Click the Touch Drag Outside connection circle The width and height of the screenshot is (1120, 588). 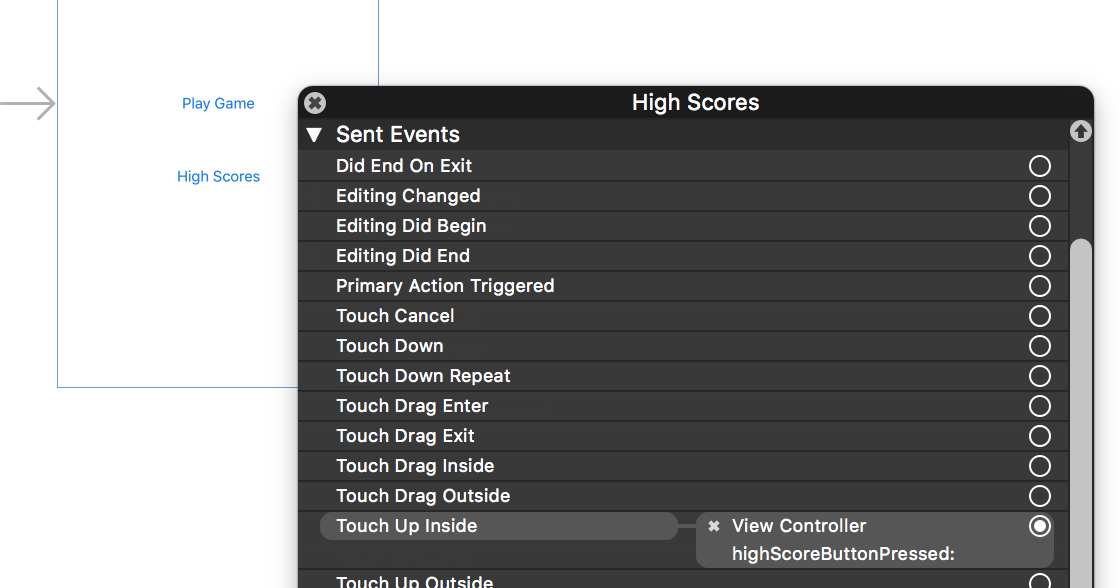click(x=1040, y=496)
